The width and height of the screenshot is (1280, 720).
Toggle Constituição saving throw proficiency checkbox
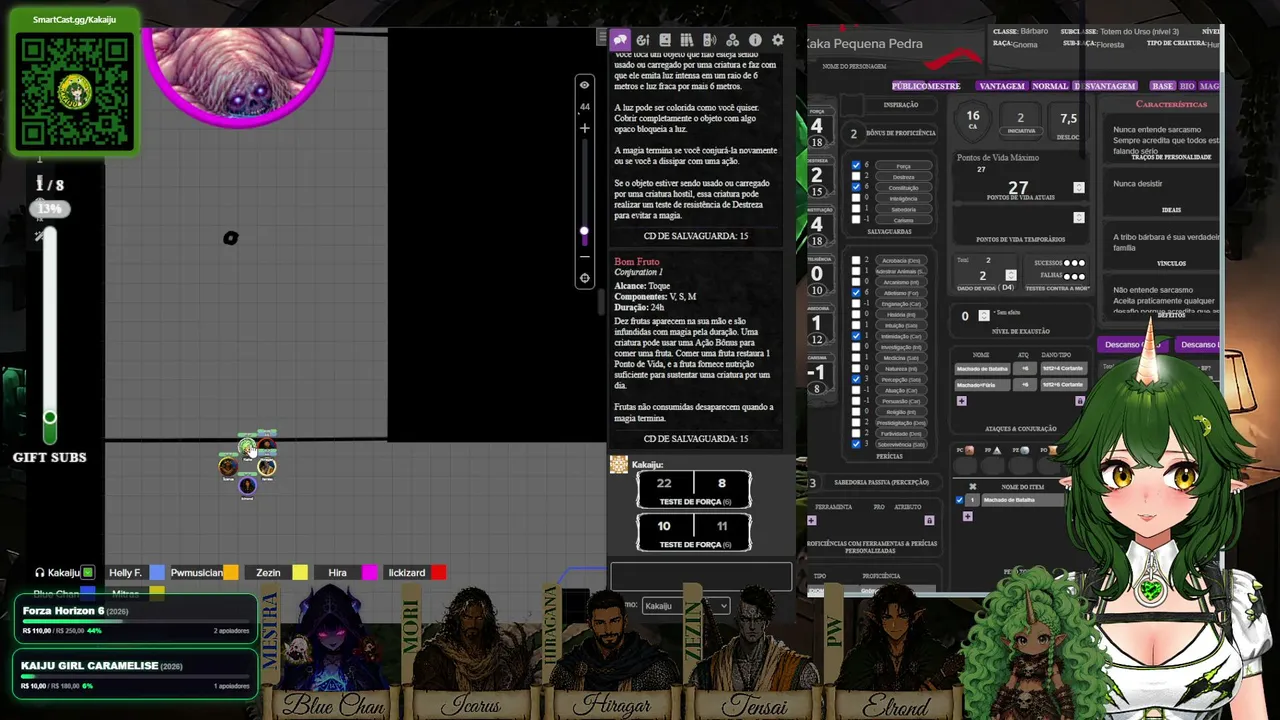[855, 187]
